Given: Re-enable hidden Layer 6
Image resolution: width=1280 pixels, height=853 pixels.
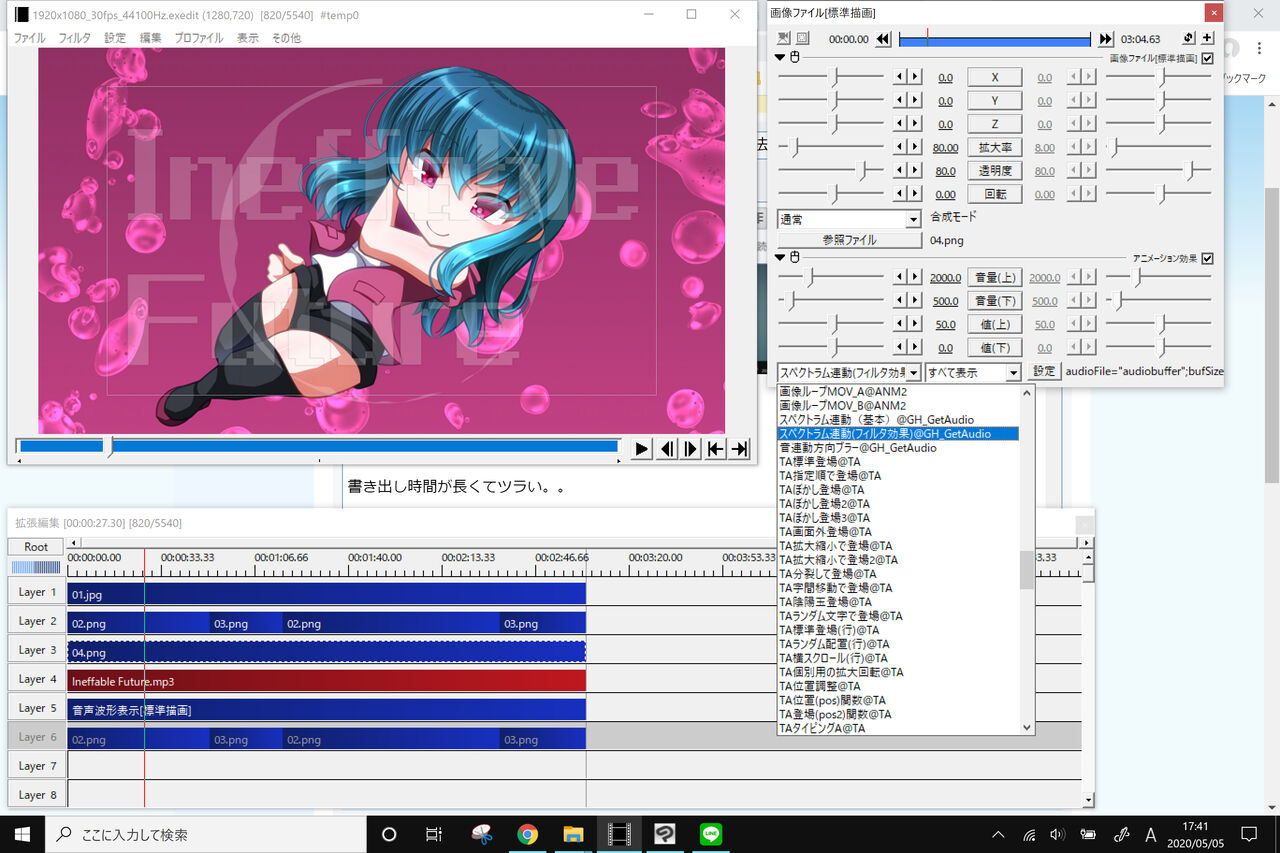Looking at the screenshot, I should [x=37, y=737].
